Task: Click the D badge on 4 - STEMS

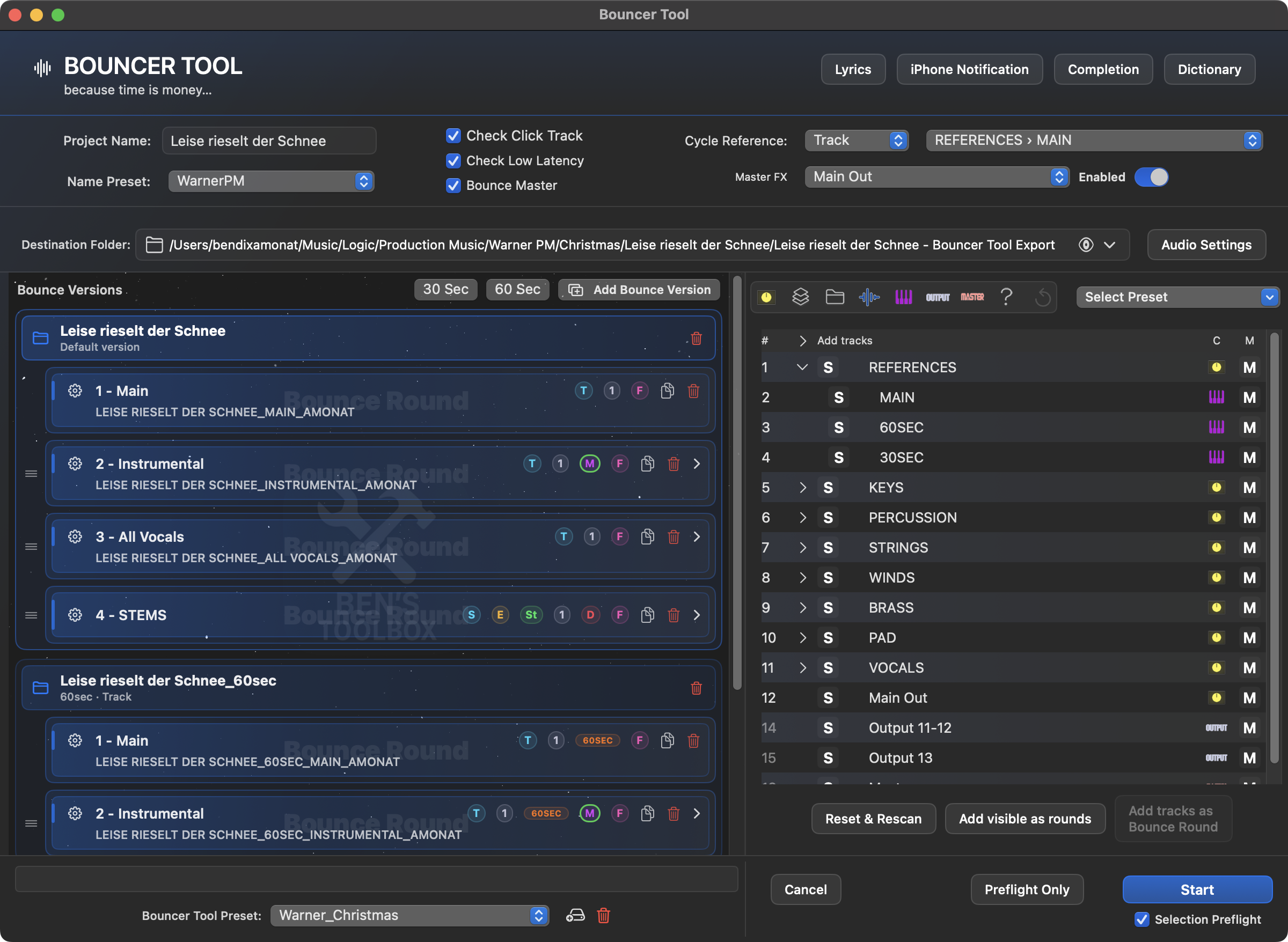Action: coord(590,615)
